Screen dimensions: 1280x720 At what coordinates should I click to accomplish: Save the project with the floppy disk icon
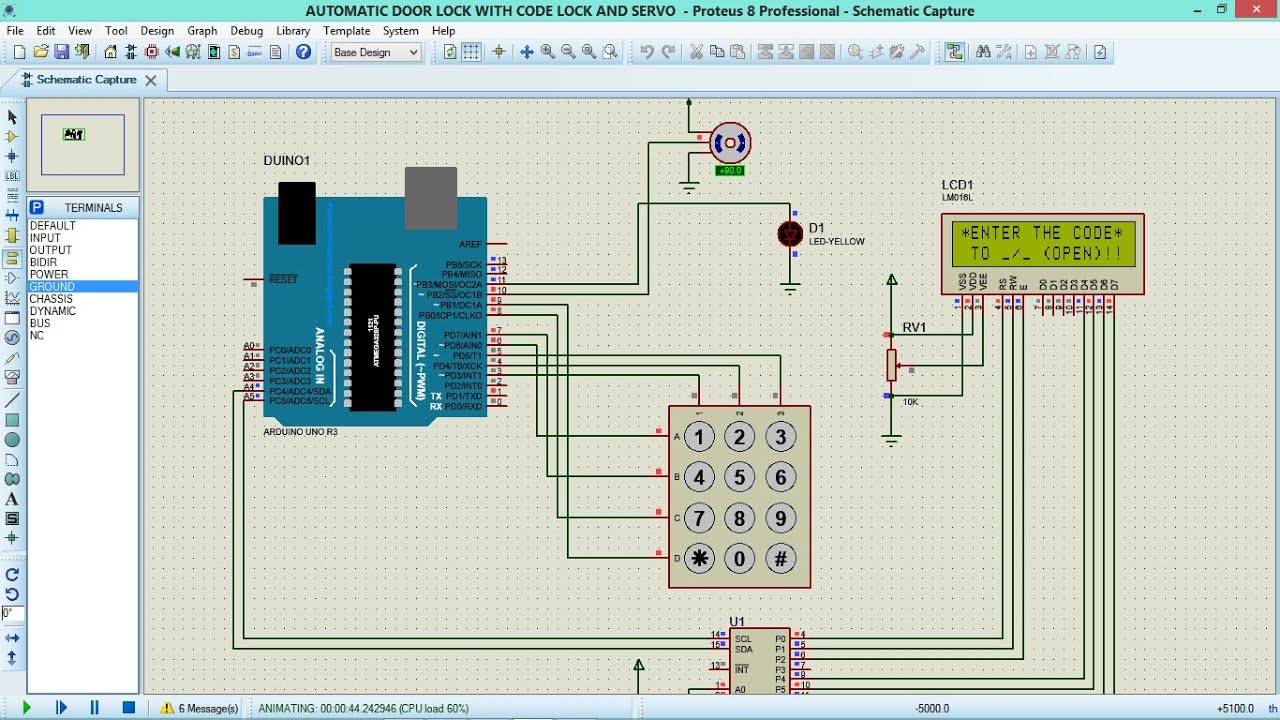click(x=62, y=52)
